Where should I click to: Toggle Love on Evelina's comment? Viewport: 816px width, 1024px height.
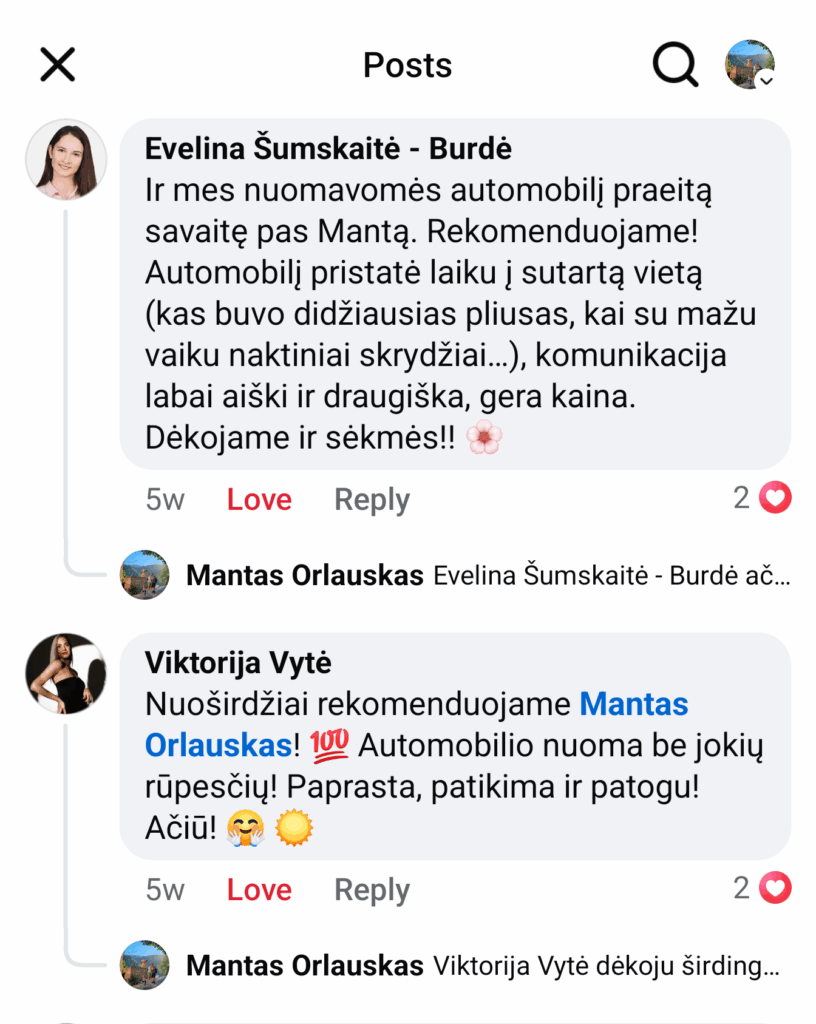pyautogui.click(x=259, y=500)
